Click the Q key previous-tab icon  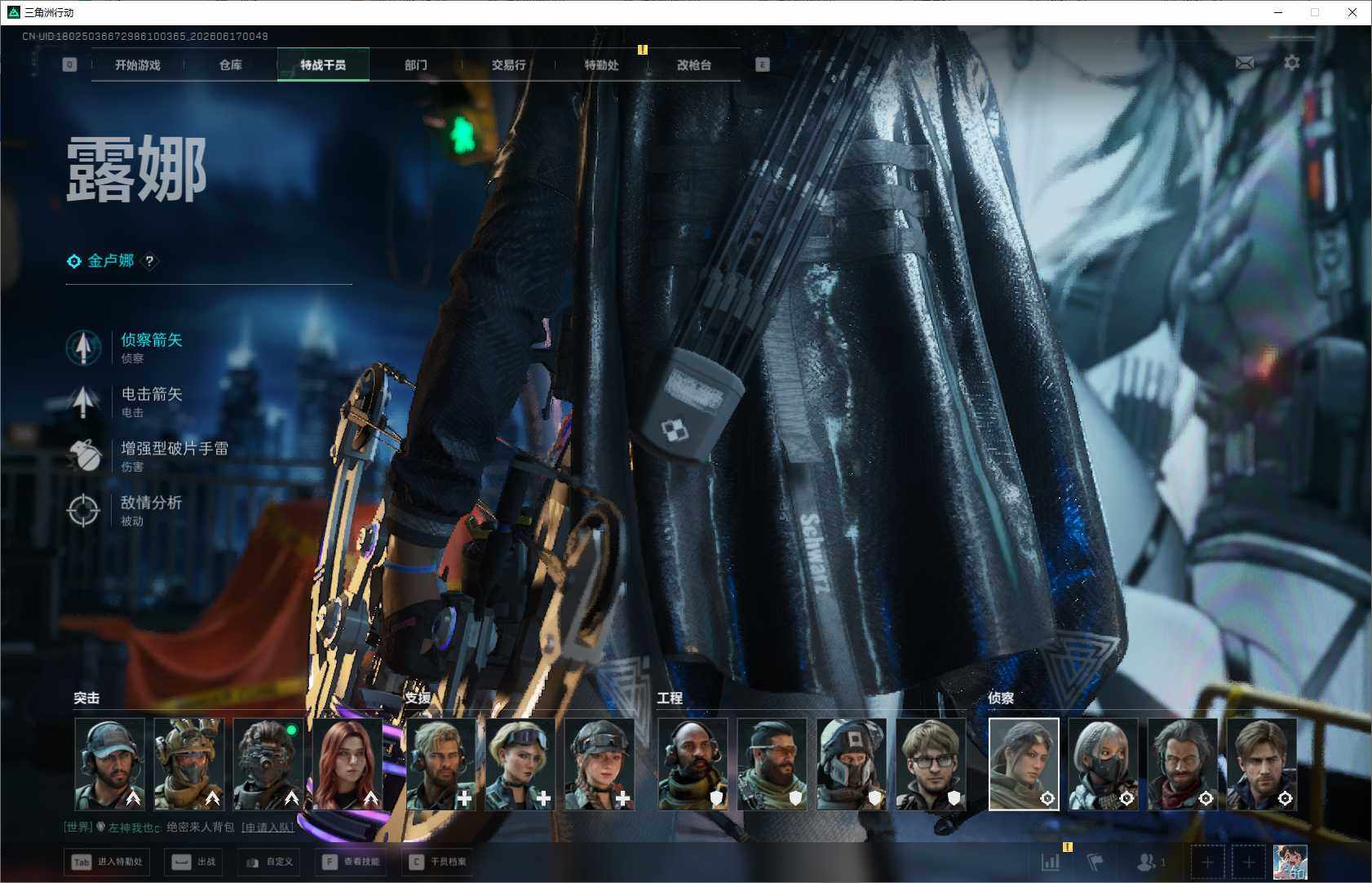70,64
